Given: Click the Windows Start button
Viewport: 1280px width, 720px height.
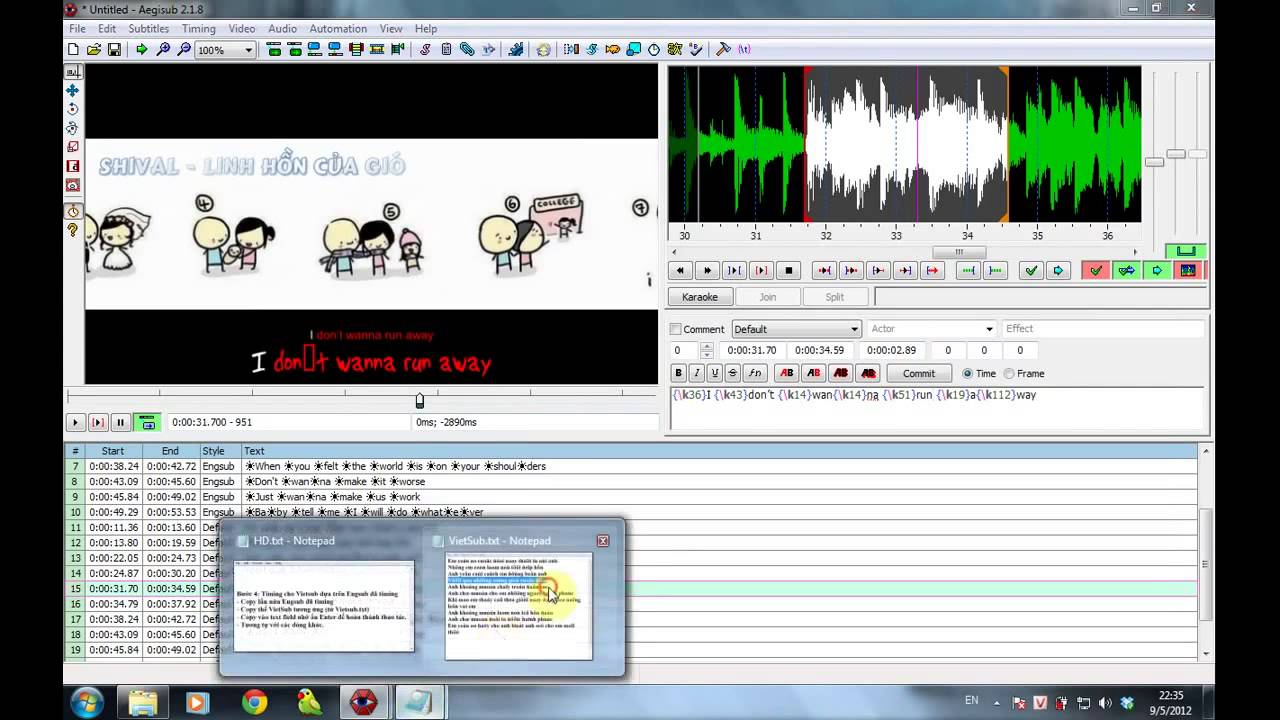Looking at the screenshot, I should pos(87,703).
